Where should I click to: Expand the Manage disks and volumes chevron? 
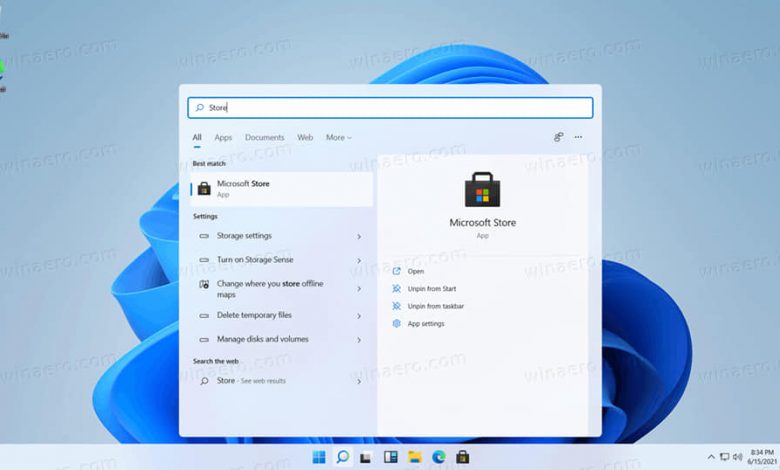click(359, 340)
